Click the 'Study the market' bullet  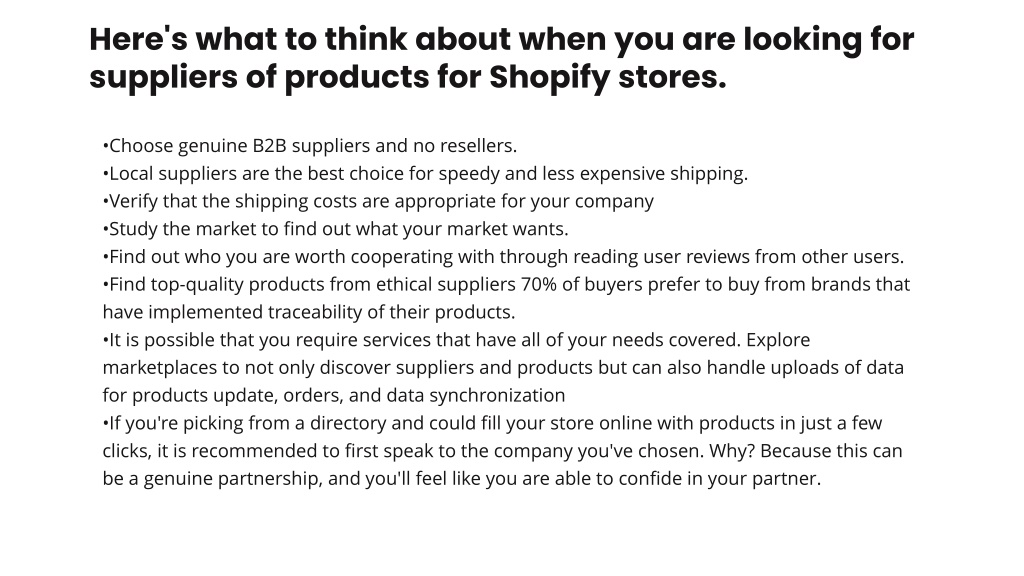point(336,229)
